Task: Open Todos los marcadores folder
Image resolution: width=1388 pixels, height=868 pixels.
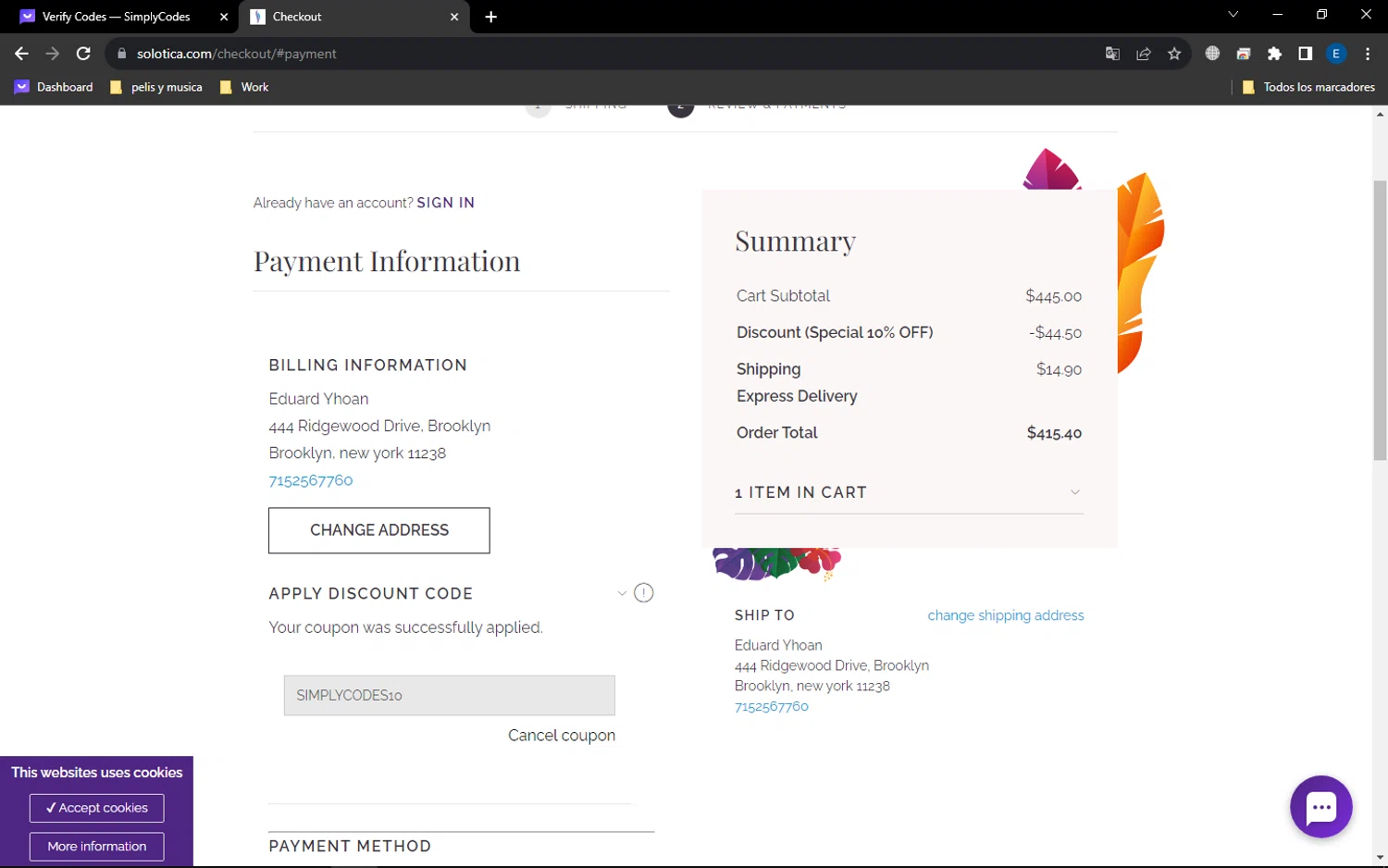Action: pos(1308,87)
